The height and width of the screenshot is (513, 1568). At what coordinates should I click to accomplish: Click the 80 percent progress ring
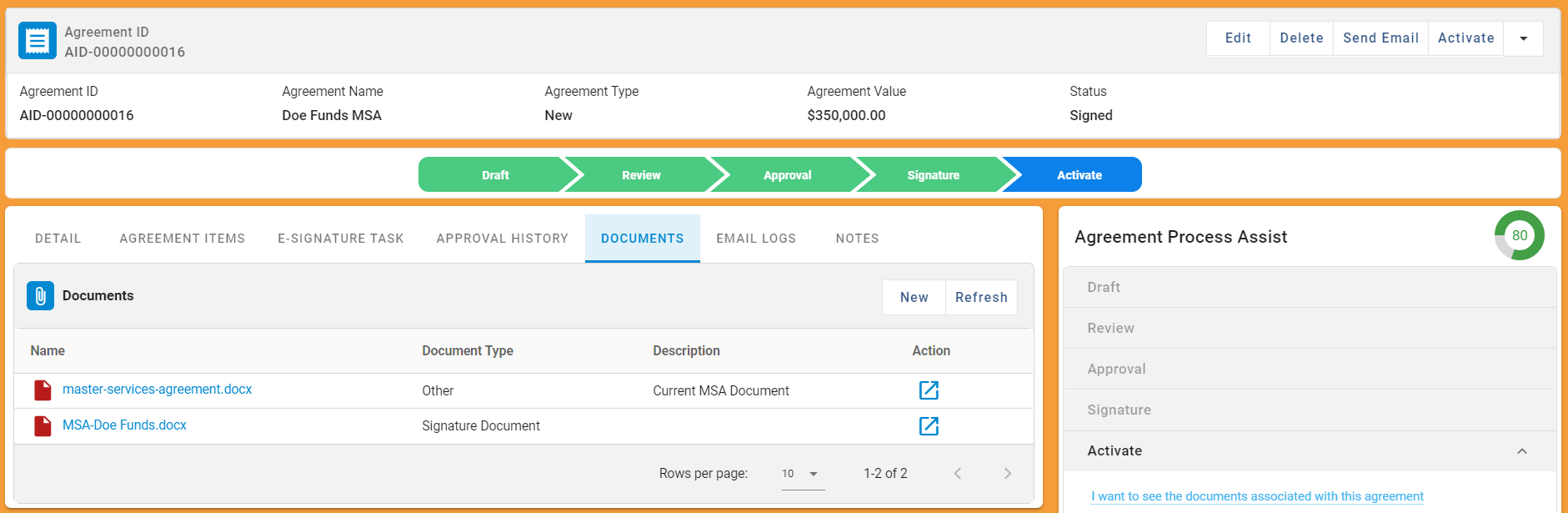click(x=1519, y=235)
